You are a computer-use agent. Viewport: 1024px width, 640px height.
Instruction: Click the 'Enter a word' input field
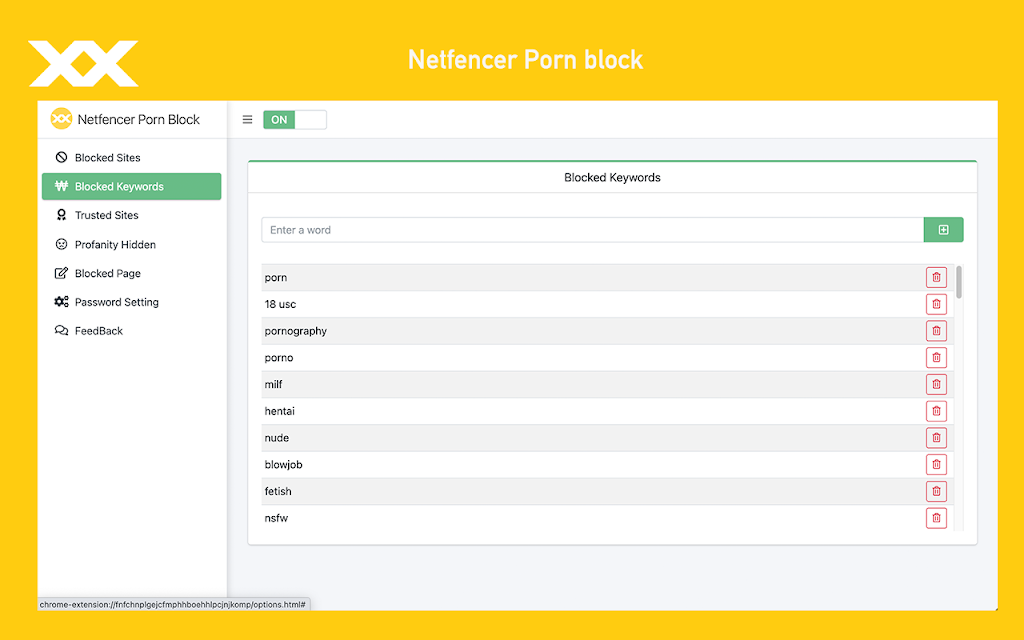[x=592, y=230]
